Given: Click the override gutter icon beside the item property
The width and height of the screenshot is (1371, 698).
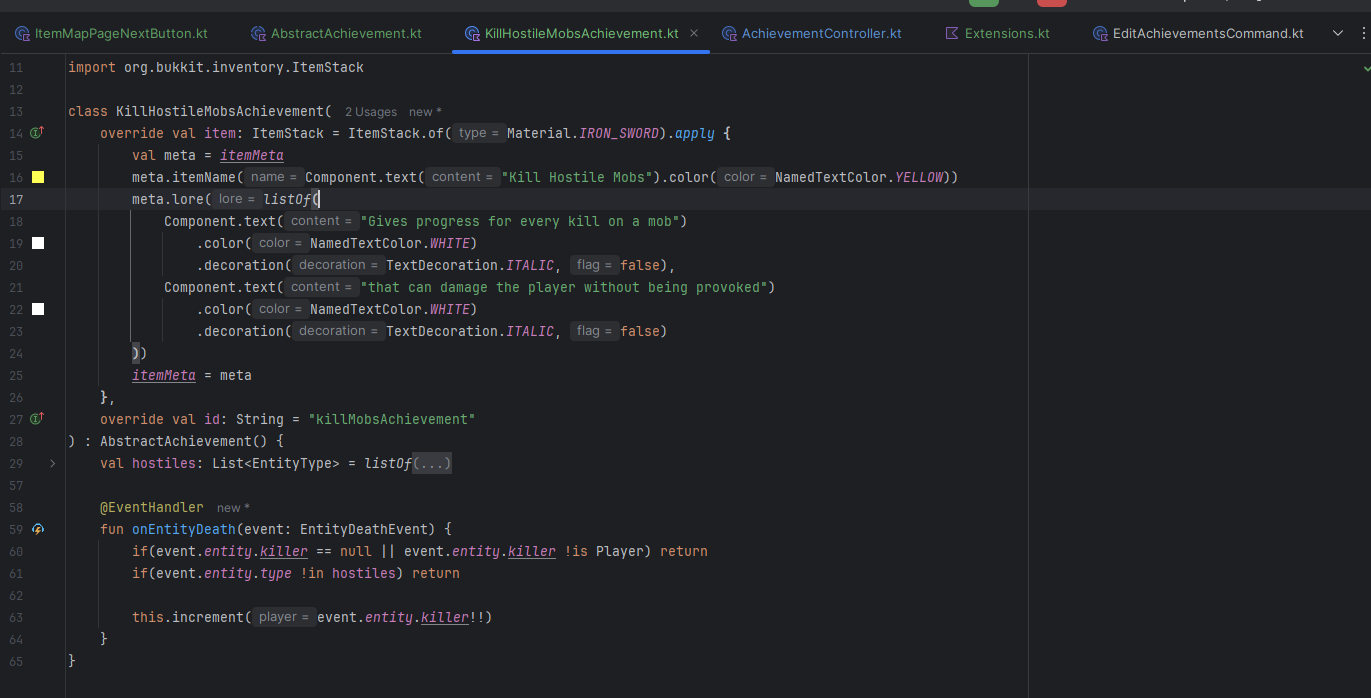Looking at the screenshot, I should (37, 133).
